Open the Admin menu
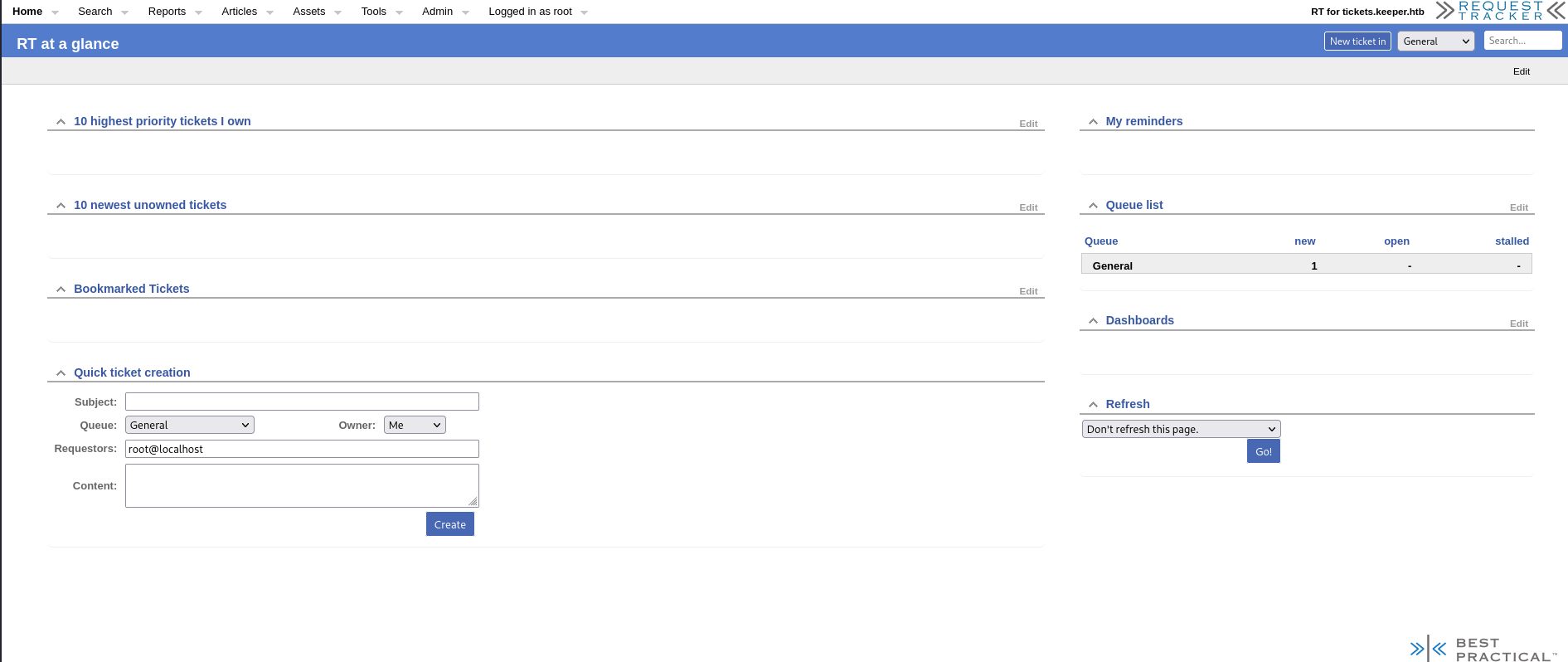This screenshot has height=662, width=1568. point(437,12)
